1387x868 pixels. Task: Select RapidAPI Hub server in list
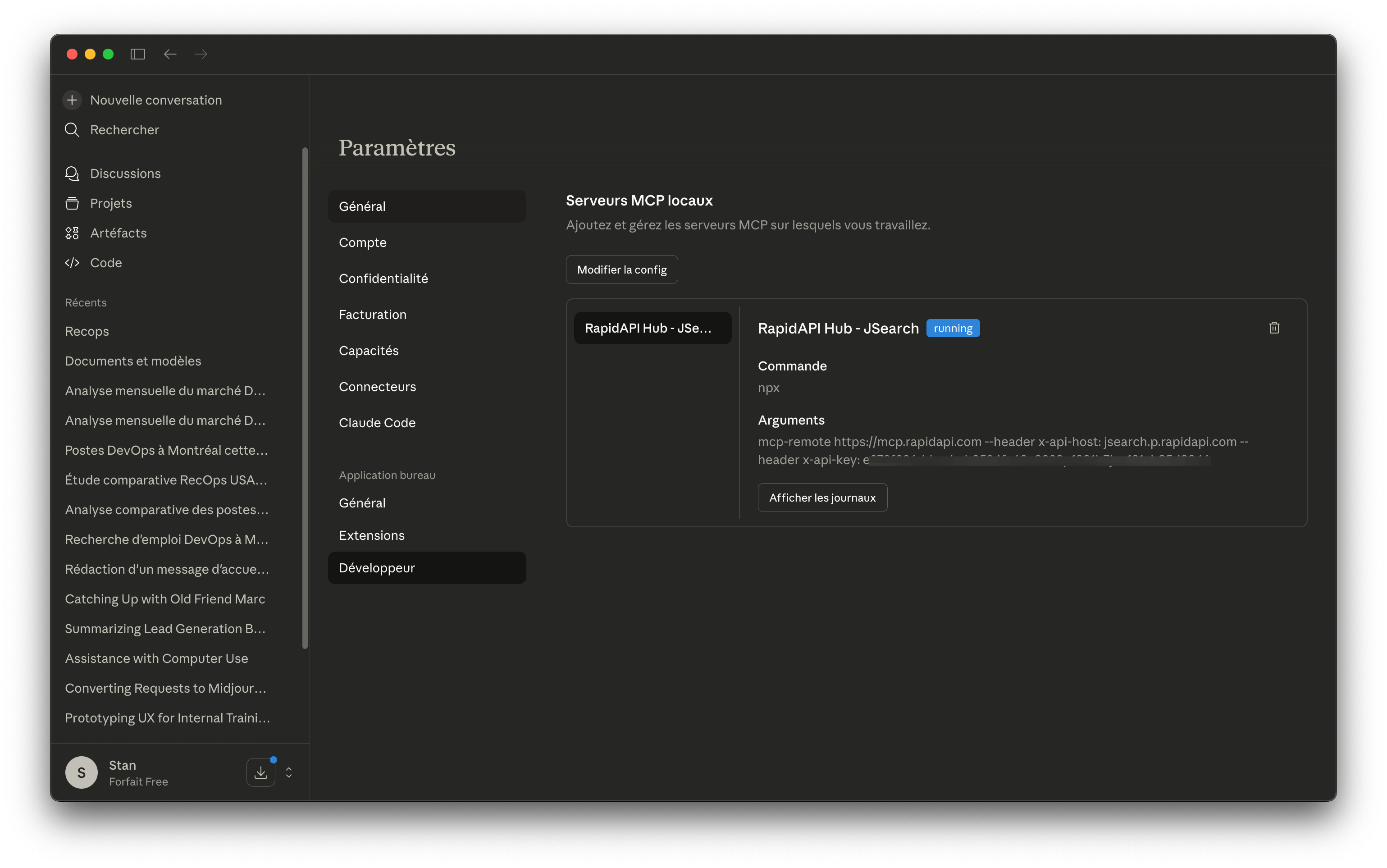[x=652, y=329]
